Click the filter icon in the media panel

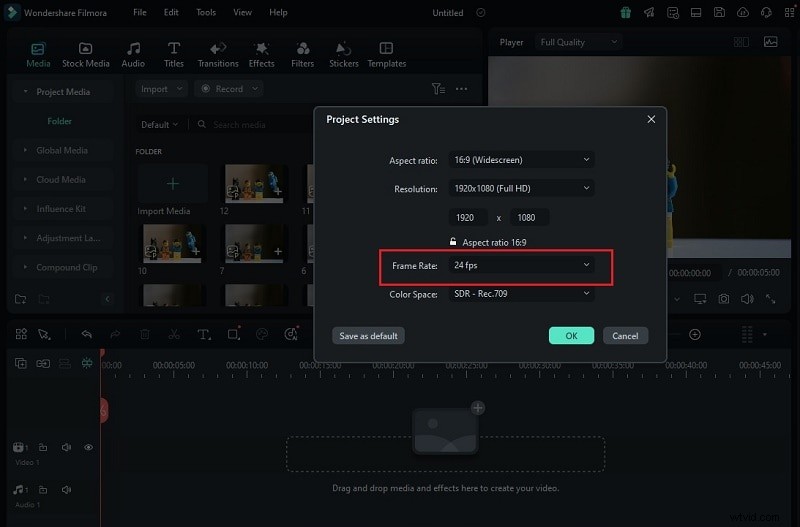pos(437,89)
